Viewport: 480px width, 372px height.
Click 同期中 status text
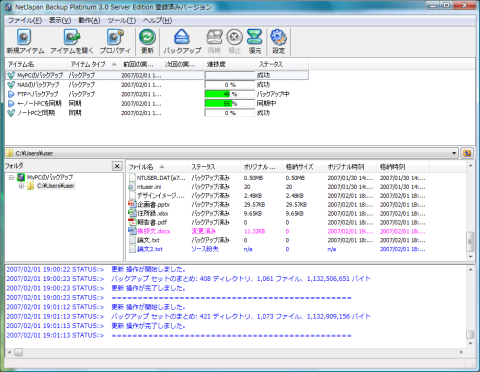[267, 104]
